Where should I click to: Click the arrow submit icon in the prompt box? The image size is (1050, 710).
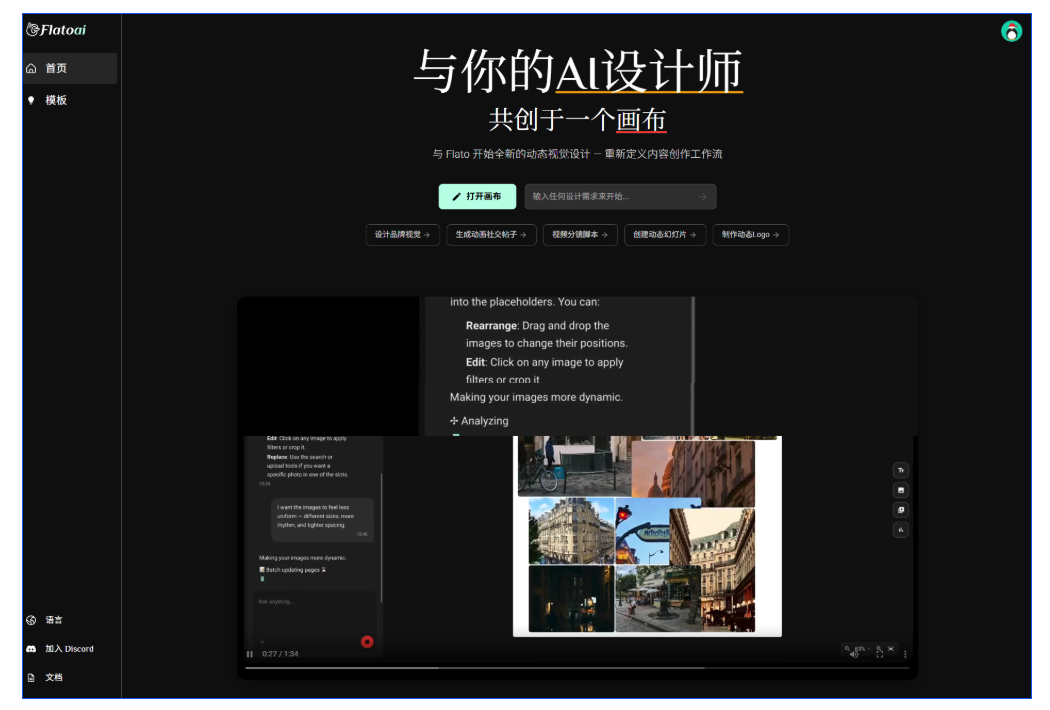(x=703, y=197)
